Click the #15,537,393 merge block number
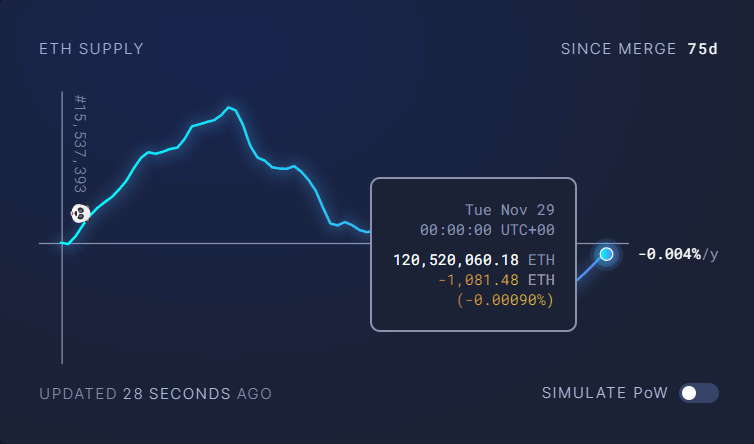The width and height of the screenshot is (754, 444). click(81, 145)
